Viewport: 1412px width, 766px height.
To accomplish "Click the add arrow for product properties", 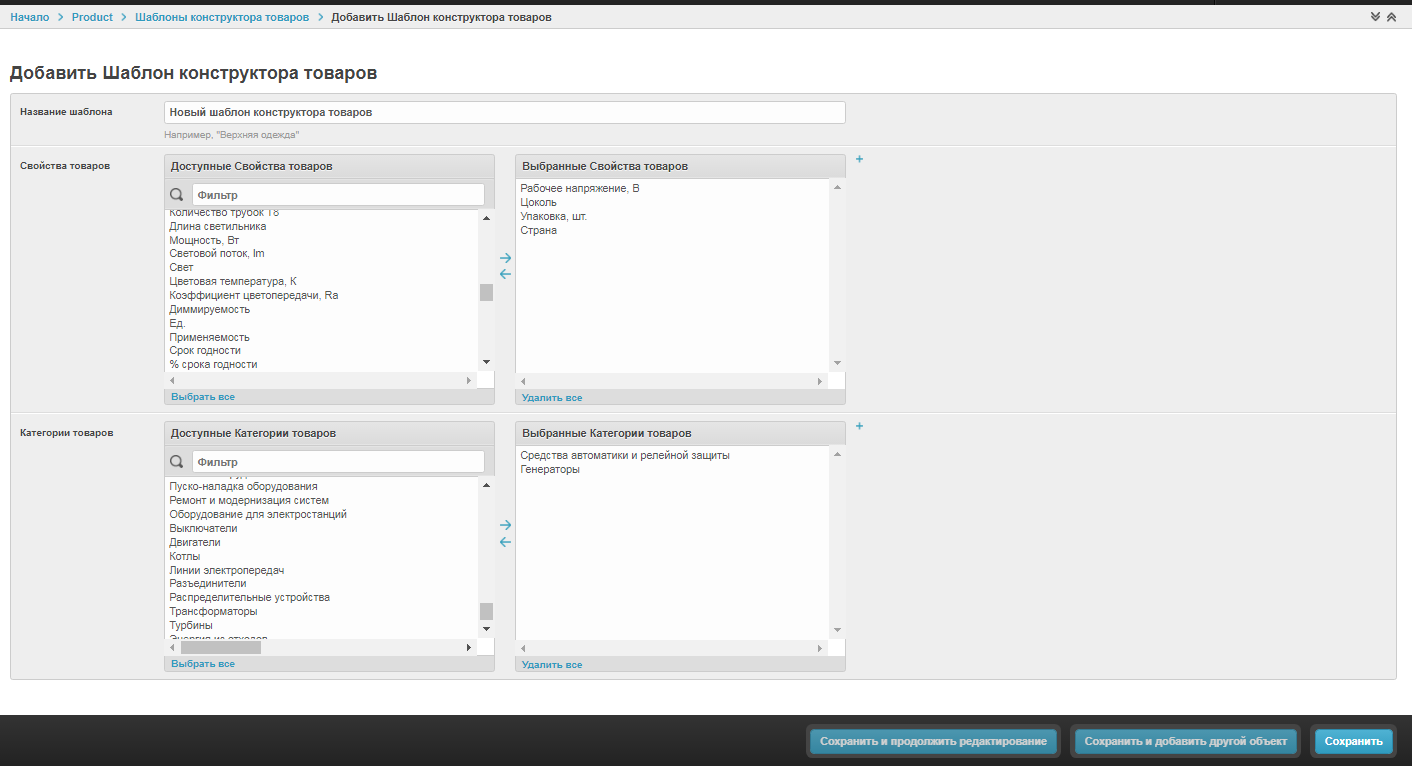I will click(505, 258).
